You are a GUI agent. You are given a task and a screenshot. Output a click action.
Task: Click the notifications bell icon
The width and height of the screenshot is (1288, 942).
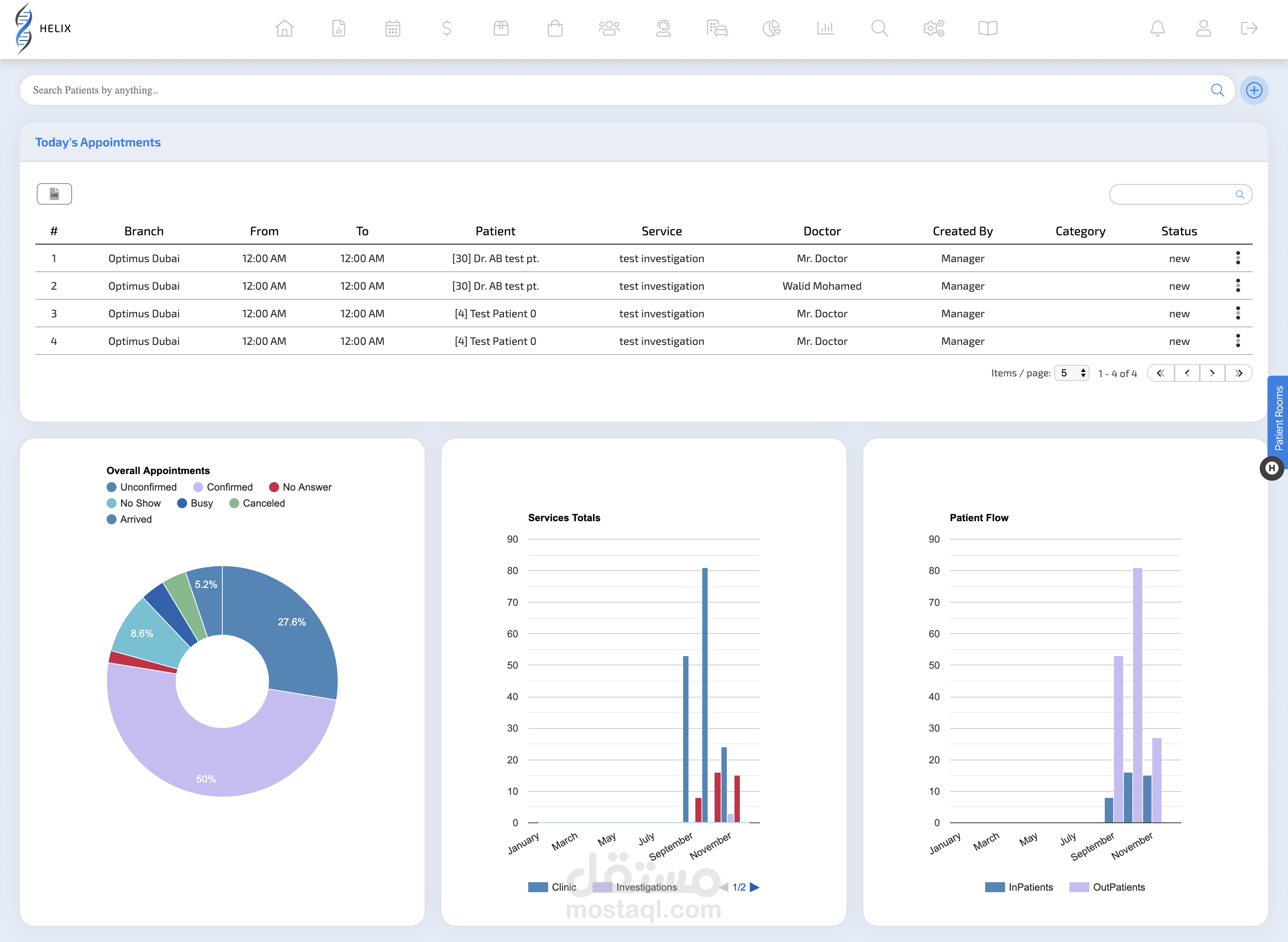(x=1157, y=28)
